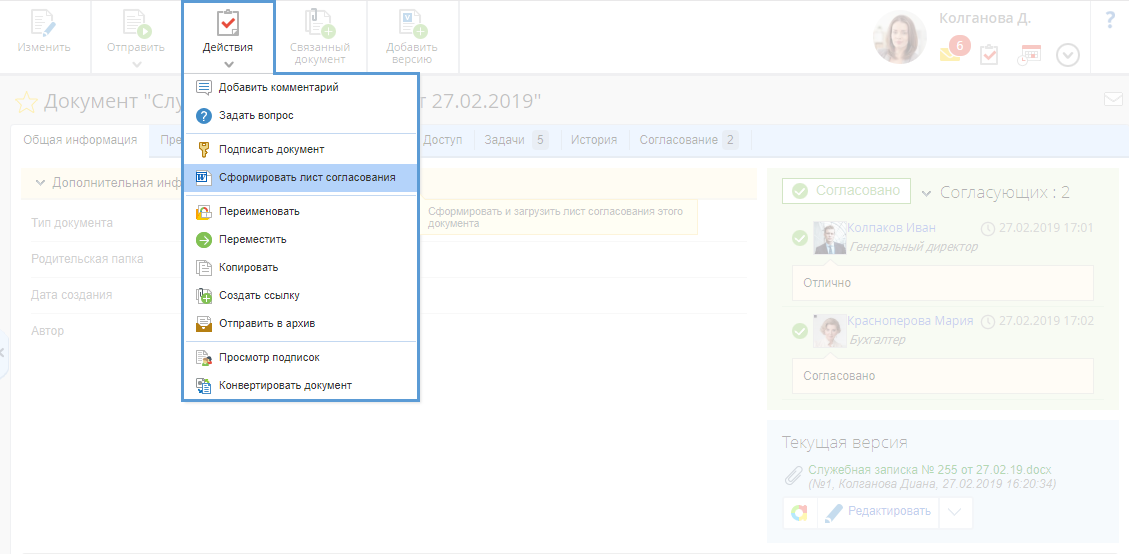
Task: Switch to the 'История' tab
Action: tap(594, 140)
